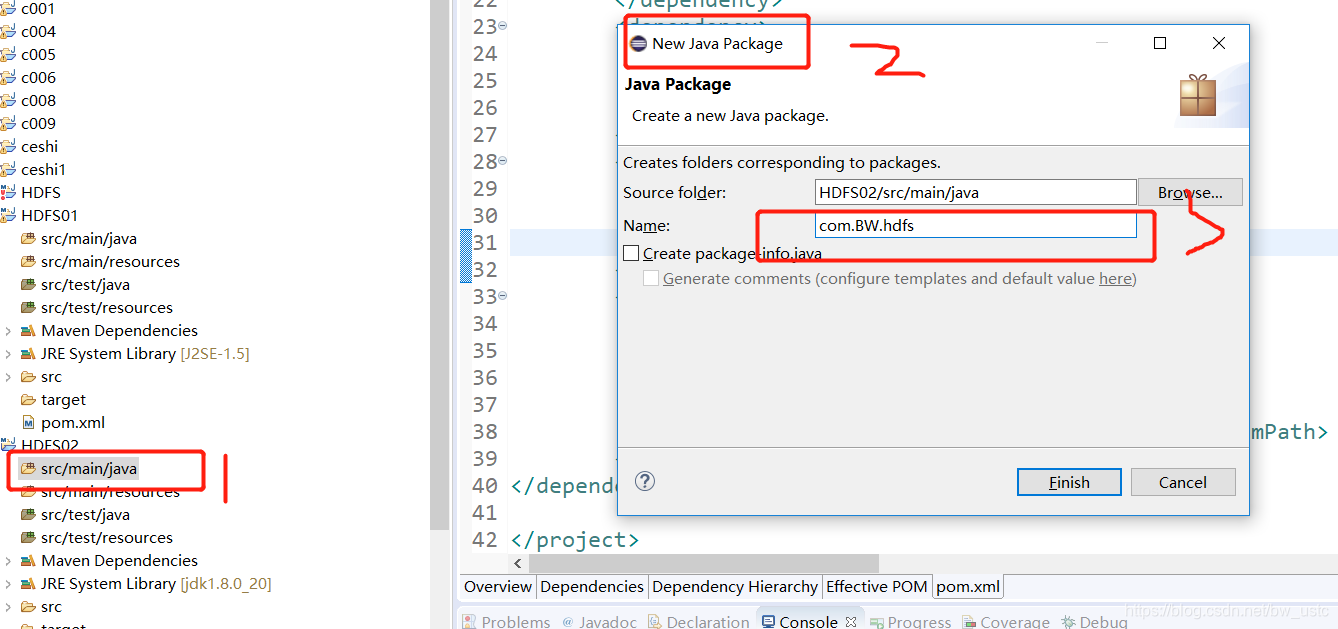This screenshot has width=1338, height=629.
Task: Click the Maven Dependencies library icon under HDFS01
Action: pyautogui.click(x=28, y=330)
